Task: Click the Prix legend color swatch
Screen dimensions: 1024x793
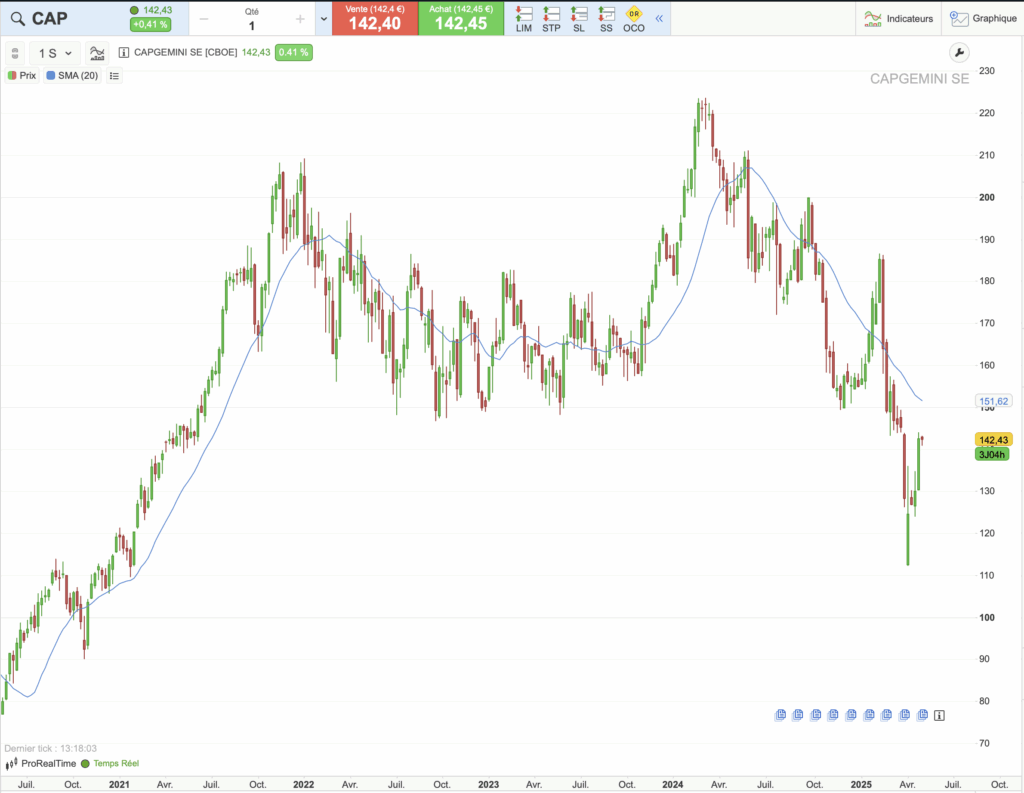Action: tap(12, 76)
